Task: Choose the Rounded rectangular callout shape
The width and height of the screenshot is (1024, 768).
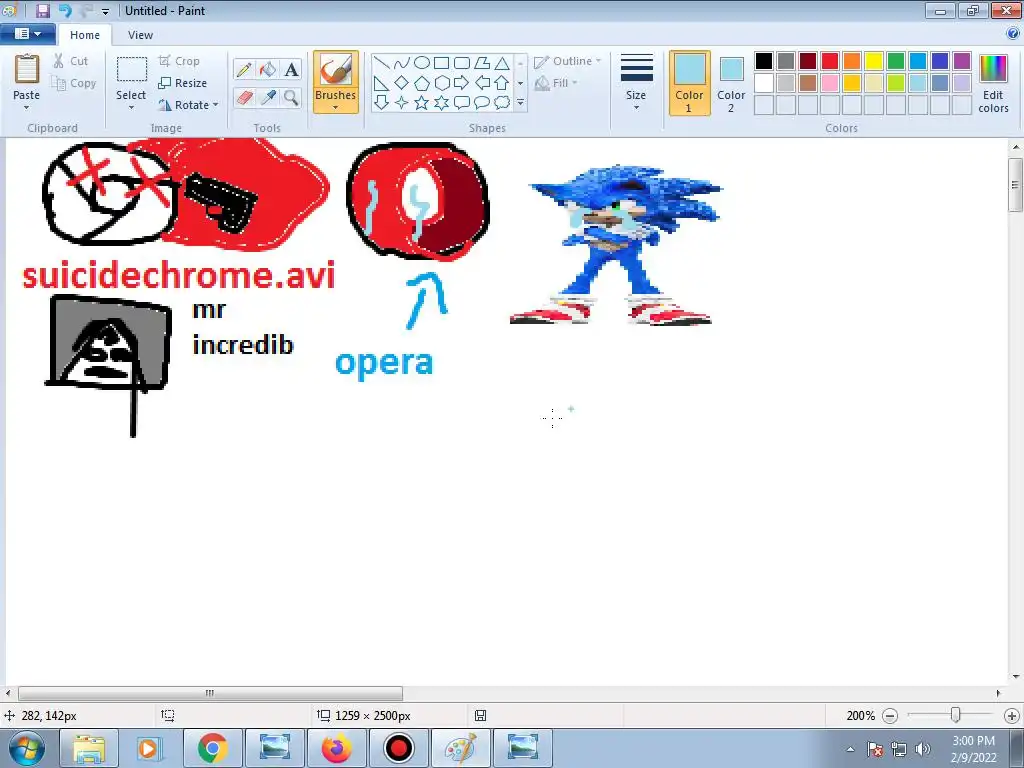Action: pos(462,103)
